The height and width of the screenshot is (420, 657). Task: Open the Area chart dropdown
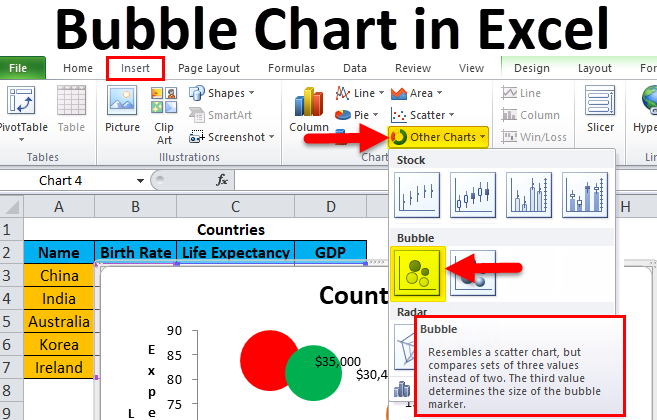[x=416, y=93]
